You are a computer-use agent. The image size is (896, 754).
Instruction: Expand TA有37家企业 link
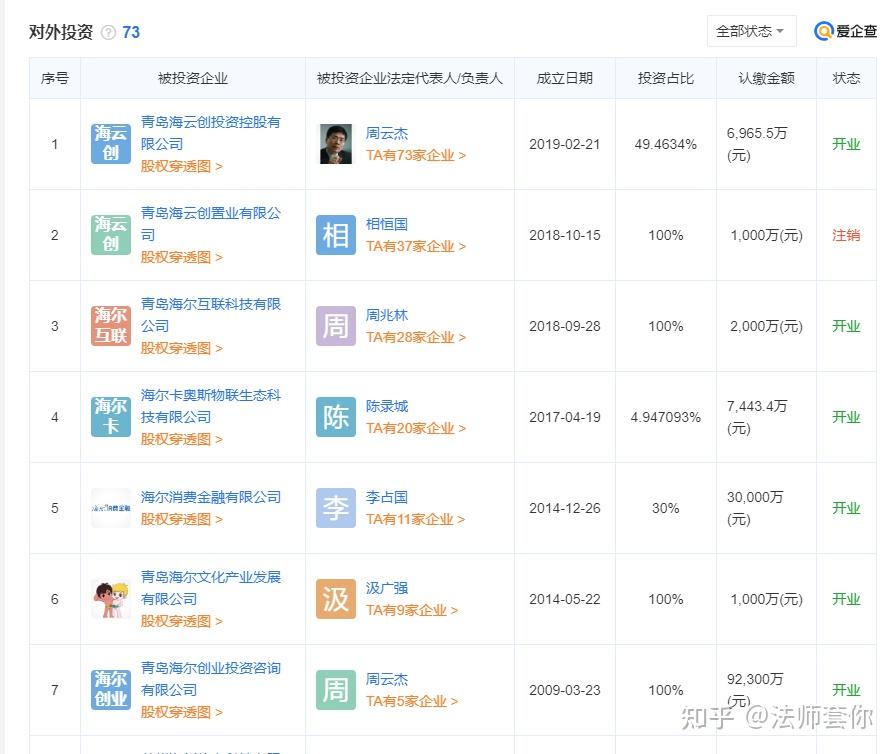416,246
